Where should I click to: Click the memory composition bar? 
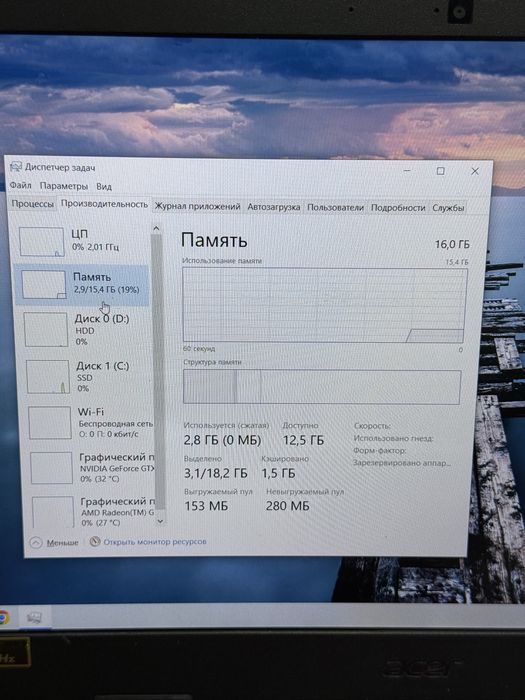[322, 387]
